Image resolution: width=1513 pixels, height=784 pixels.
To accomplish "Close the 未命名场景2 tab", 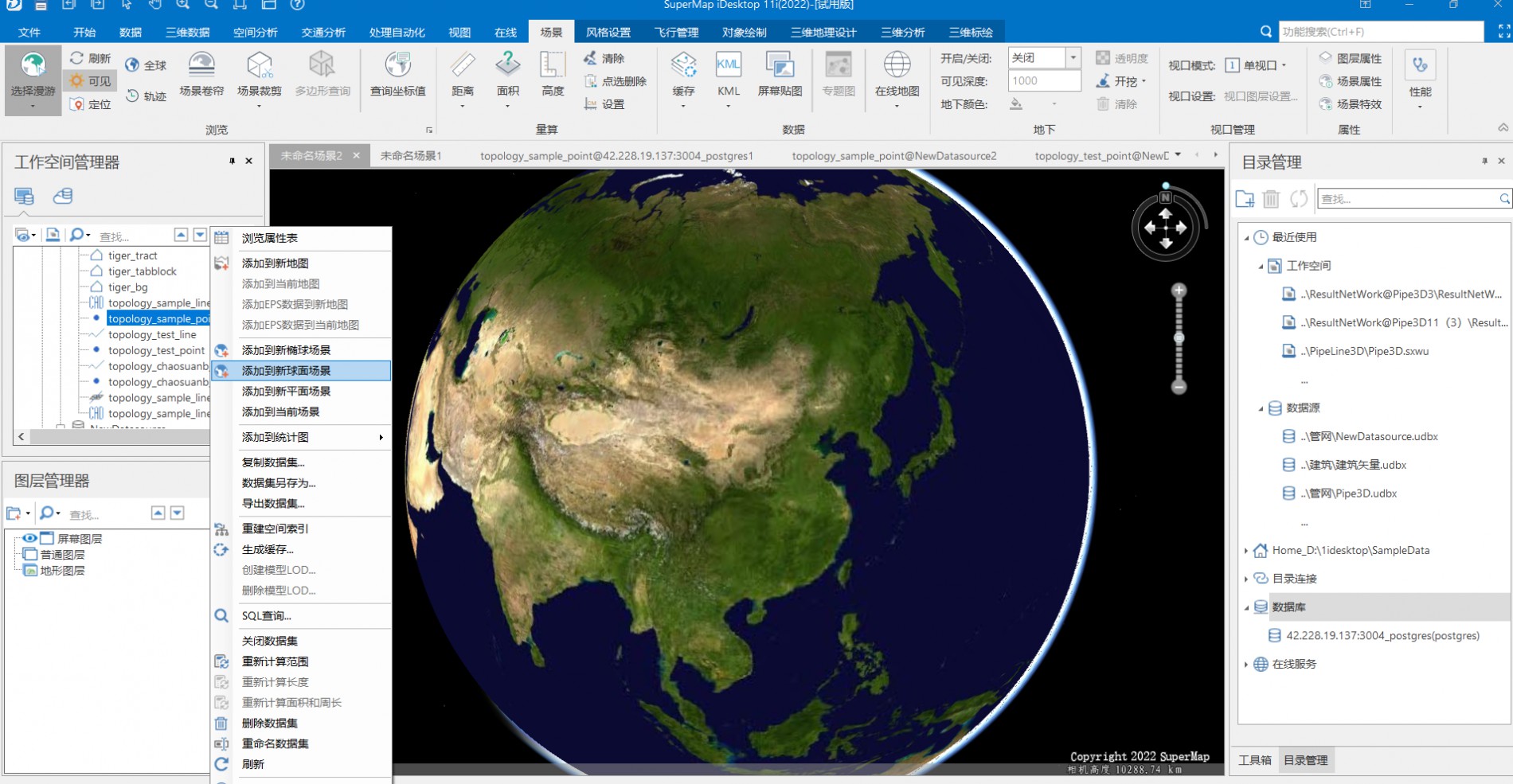I will point(357,155).
